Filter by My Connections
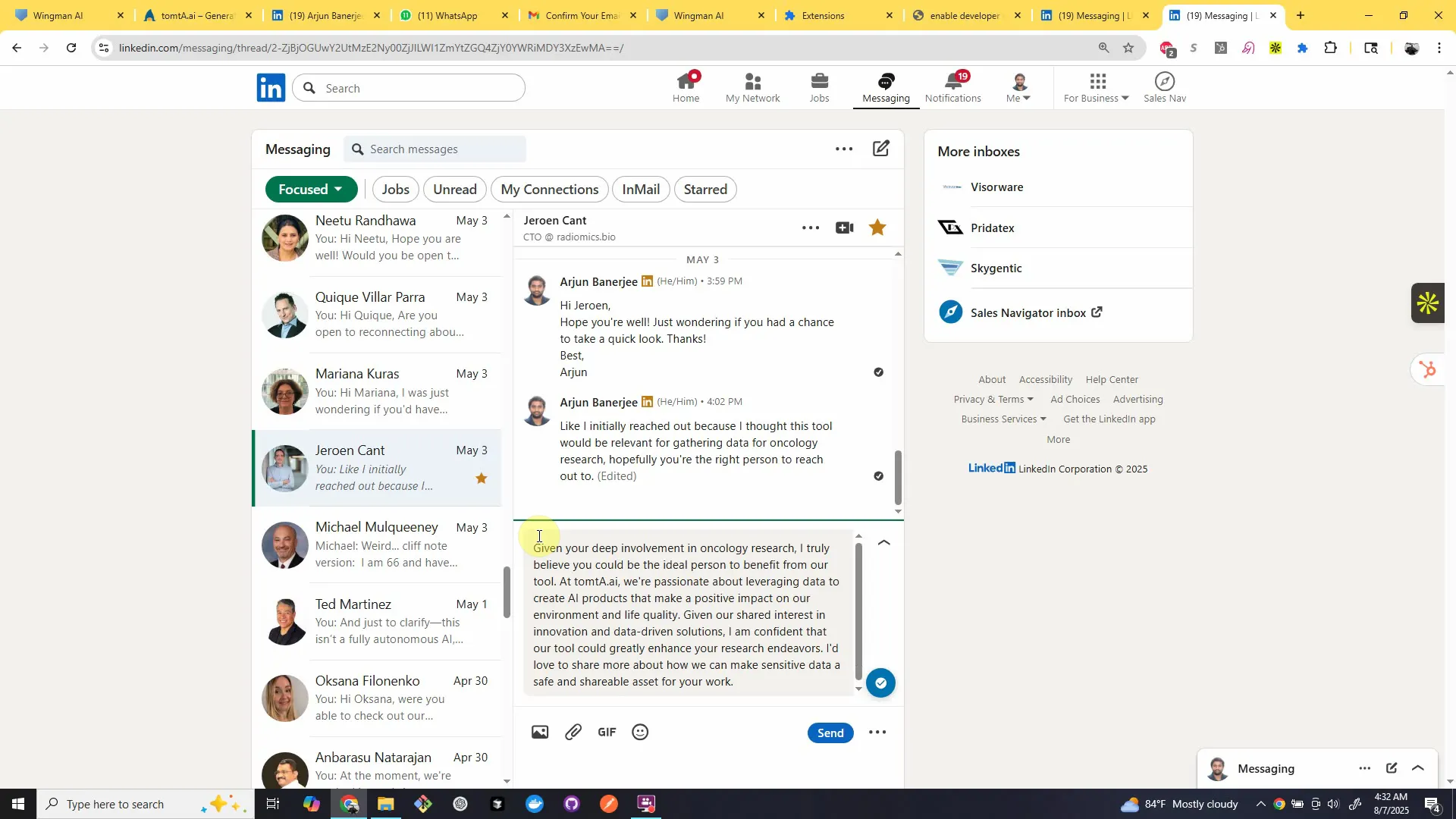 pos(550,190)
